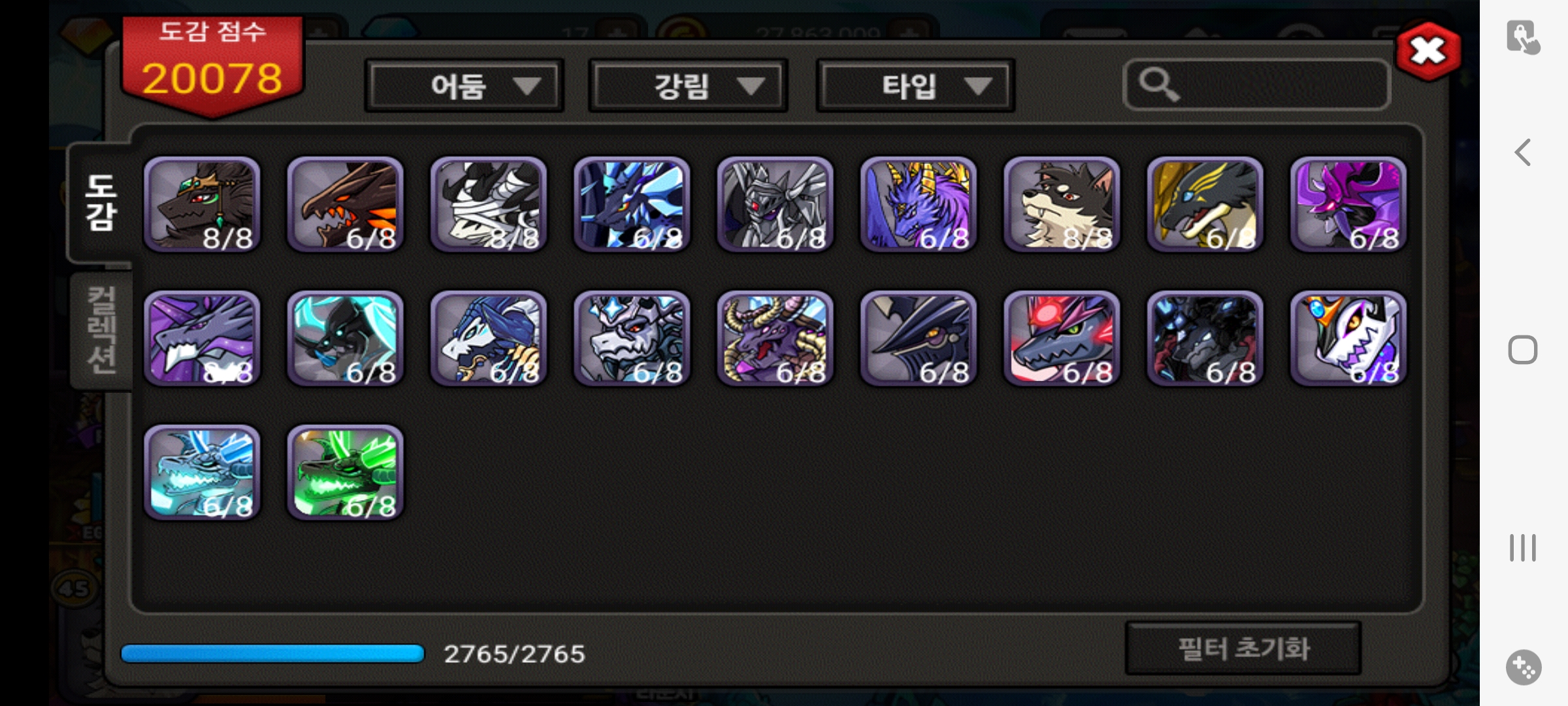
Task: Select the red-crested shark dragon portrait
Action: tap(1062, 339)
